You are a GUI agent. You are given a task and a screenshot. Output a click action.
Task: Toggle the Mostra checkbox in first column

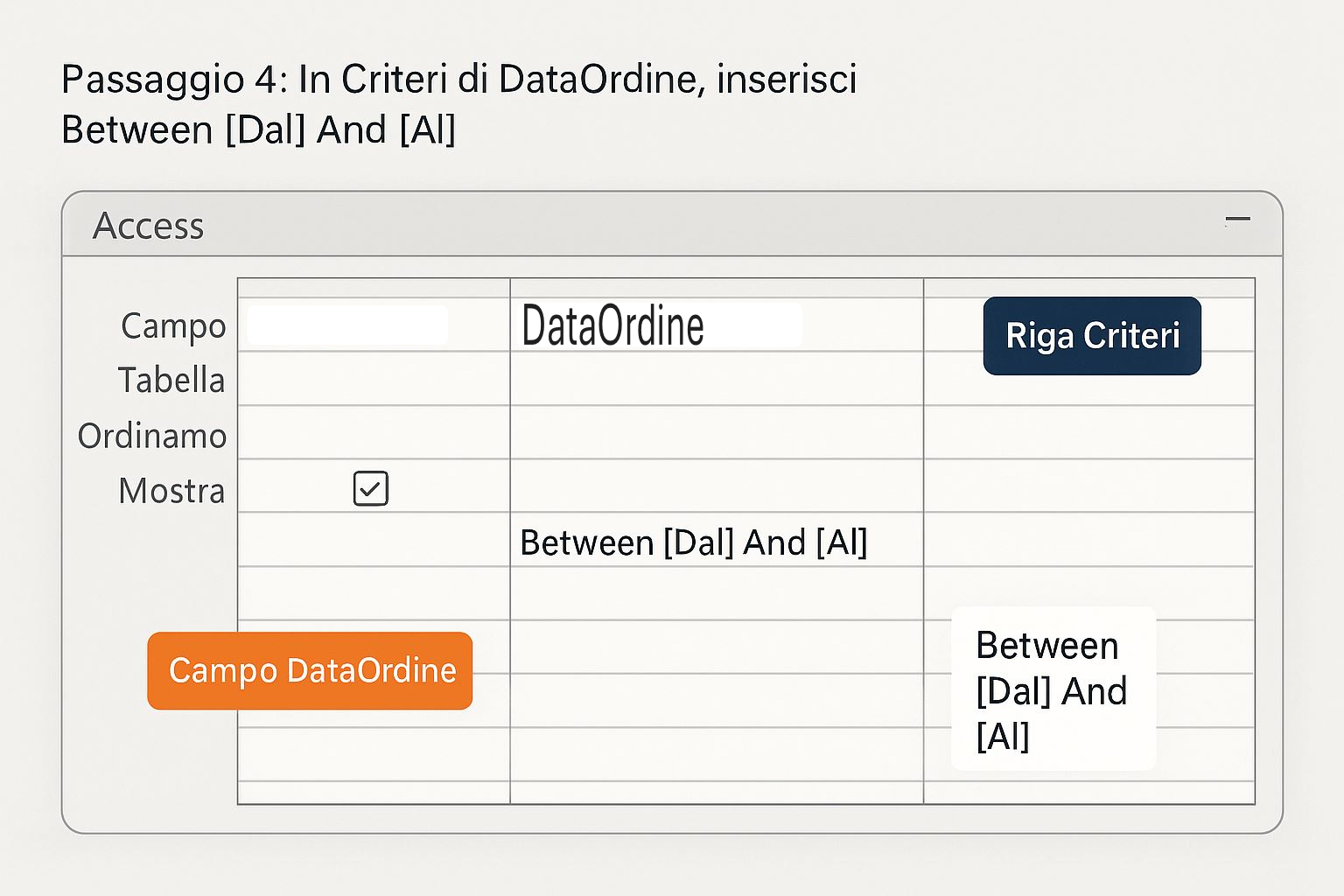(370, 488)
